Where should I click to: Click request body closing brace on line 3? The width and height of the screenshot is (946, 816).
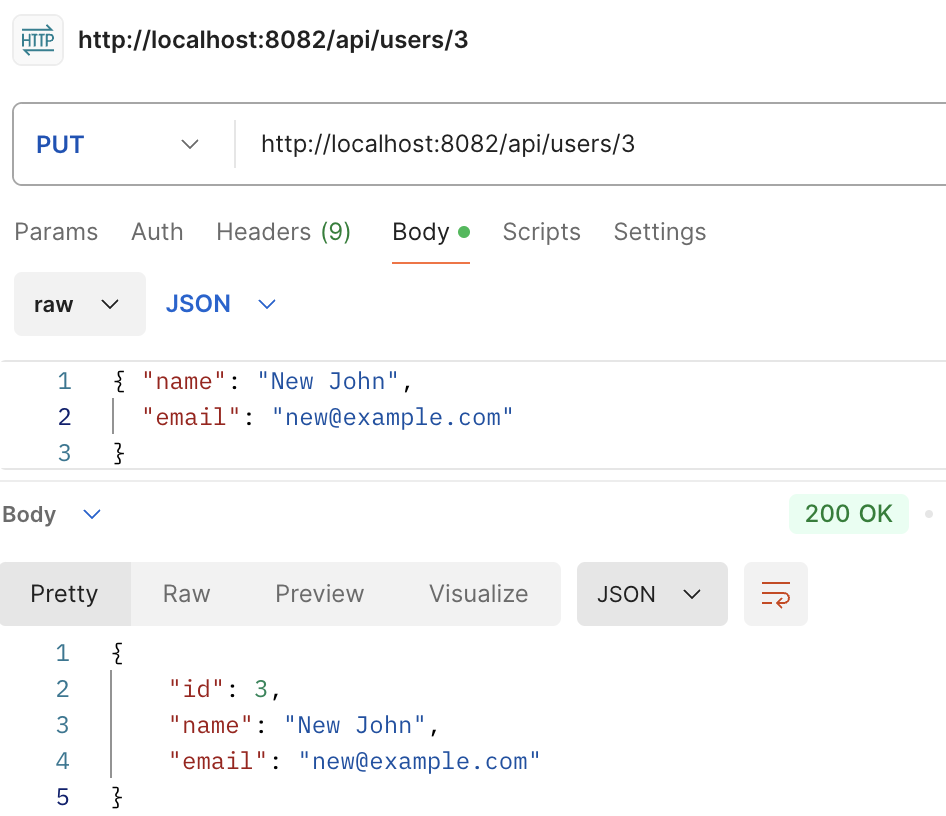119,453
